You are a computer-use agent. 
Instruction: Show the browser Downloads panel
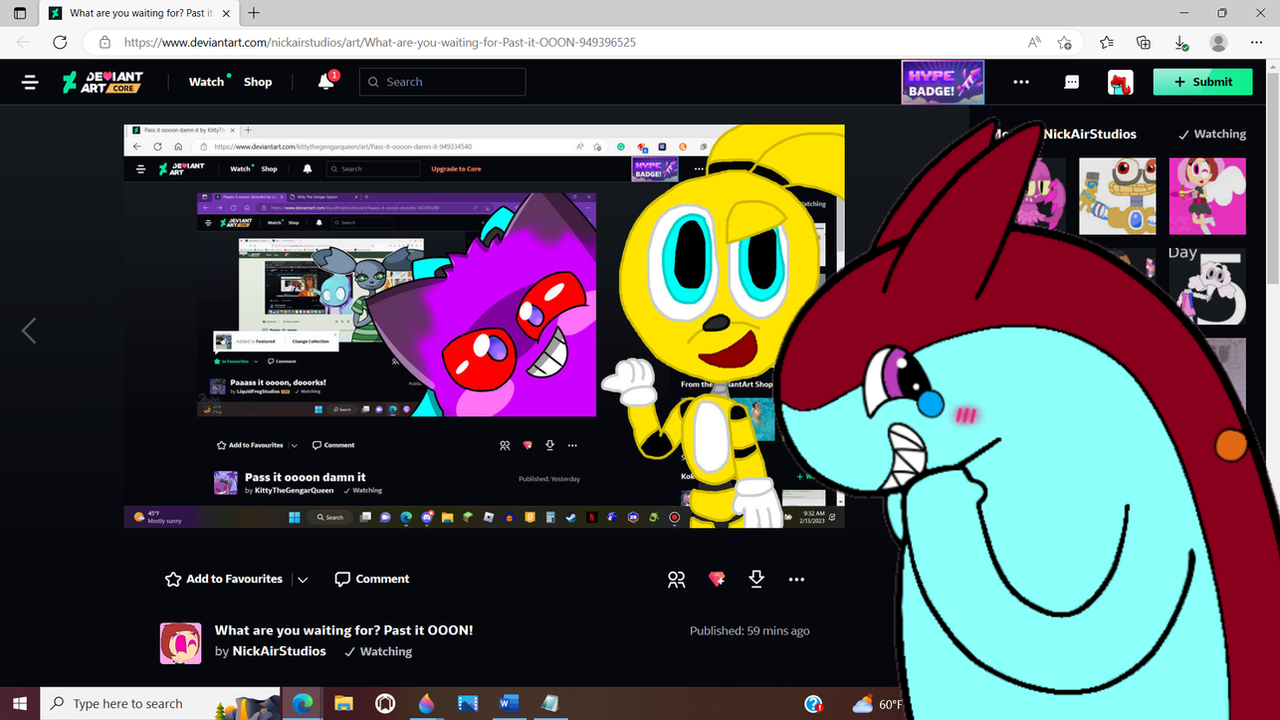point(1181,42)
